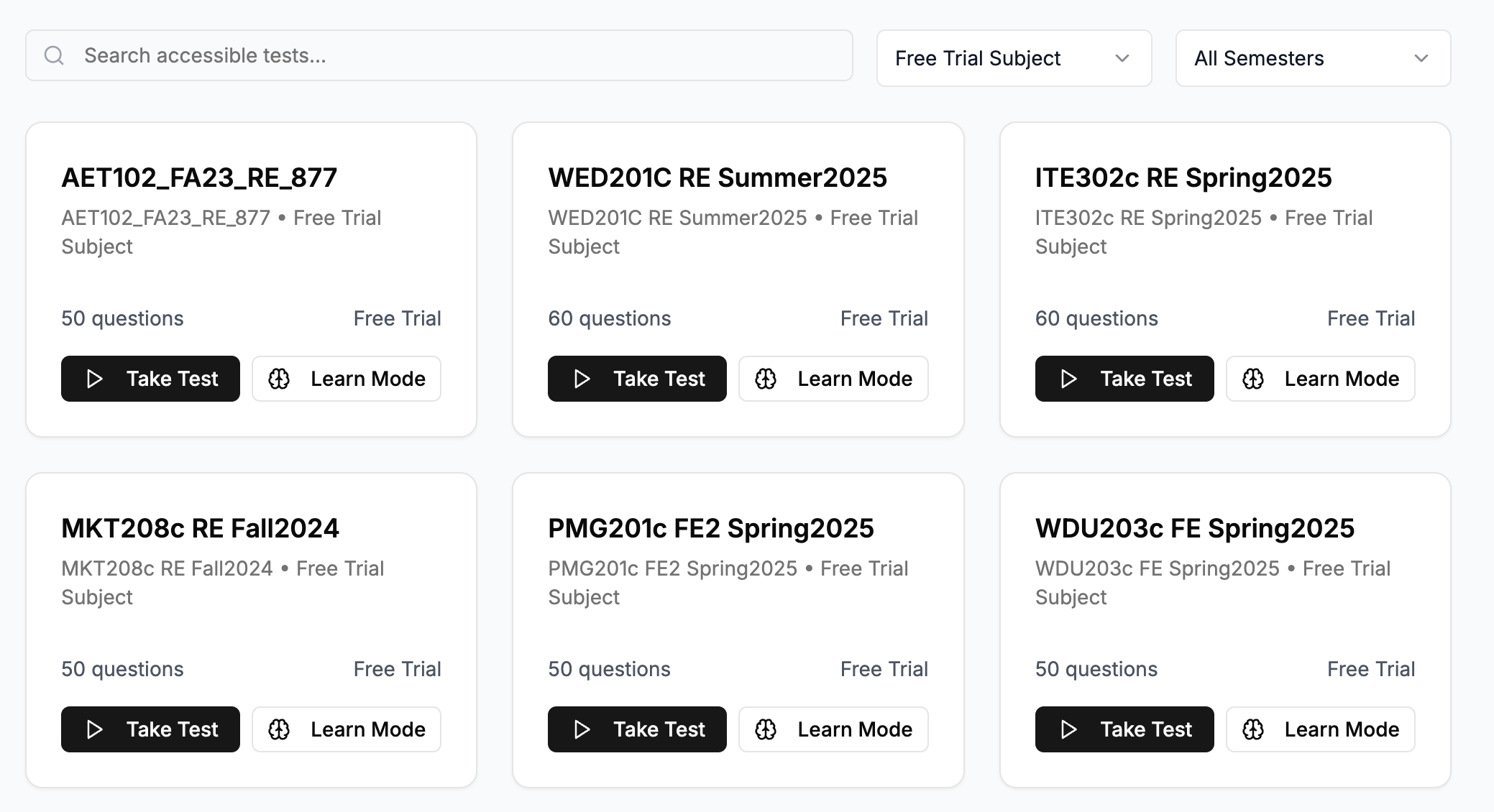Click play icon on WED201C RE Summer2025 card
Image resolution: width=1494 pixels, height=812 pixels.
[582, 379]
